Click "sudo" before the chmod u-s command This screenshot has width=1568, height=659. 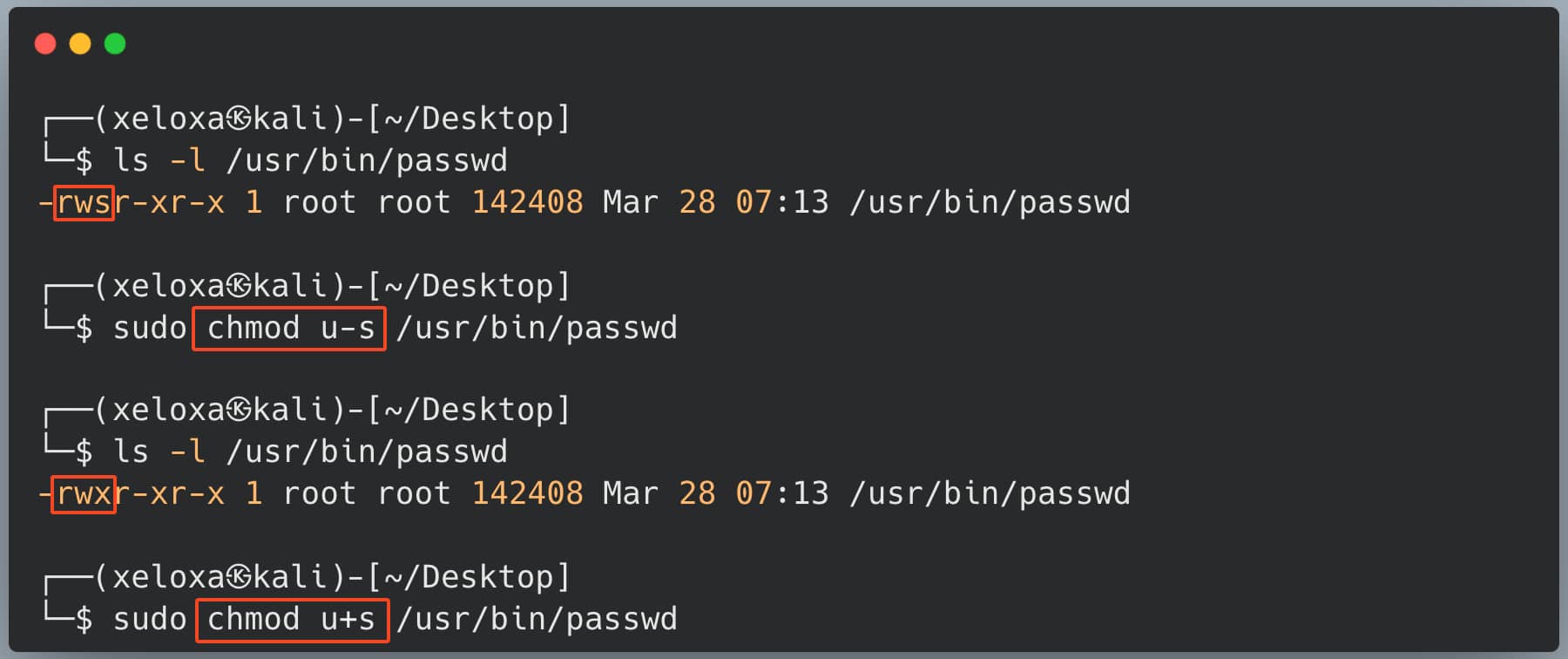pos(150,329)
